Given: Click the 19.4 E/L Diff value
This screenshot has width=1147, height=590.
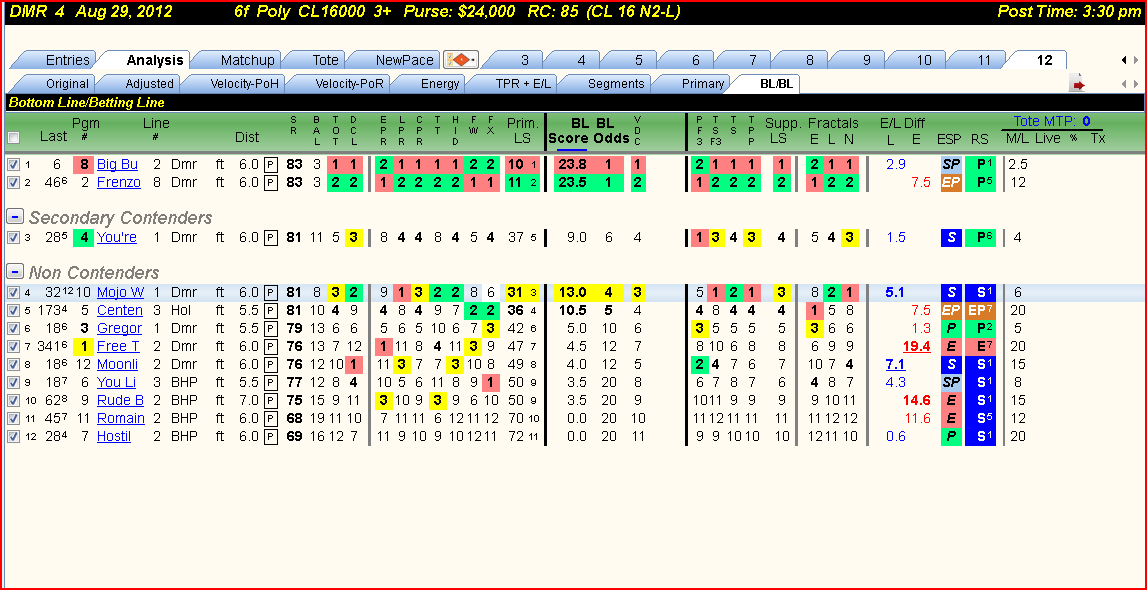Looking at the screenshot, I should pos(917,346).
